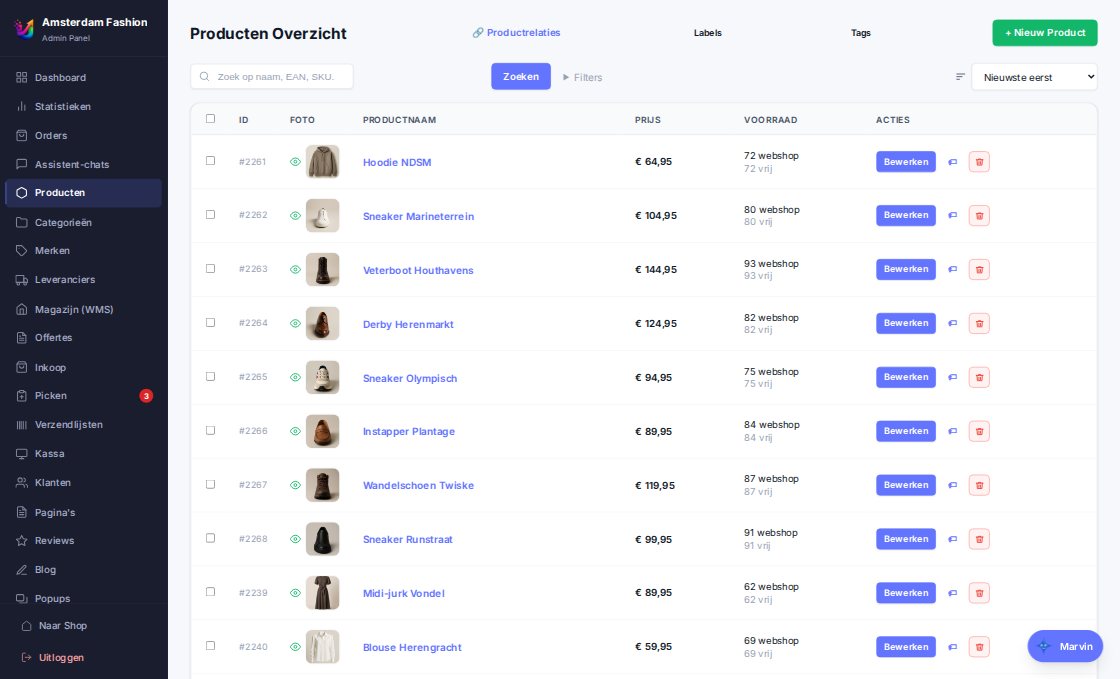Screen dimensions: 1120x679
Task: Expand the Filters disclosure
Action: 582,77
